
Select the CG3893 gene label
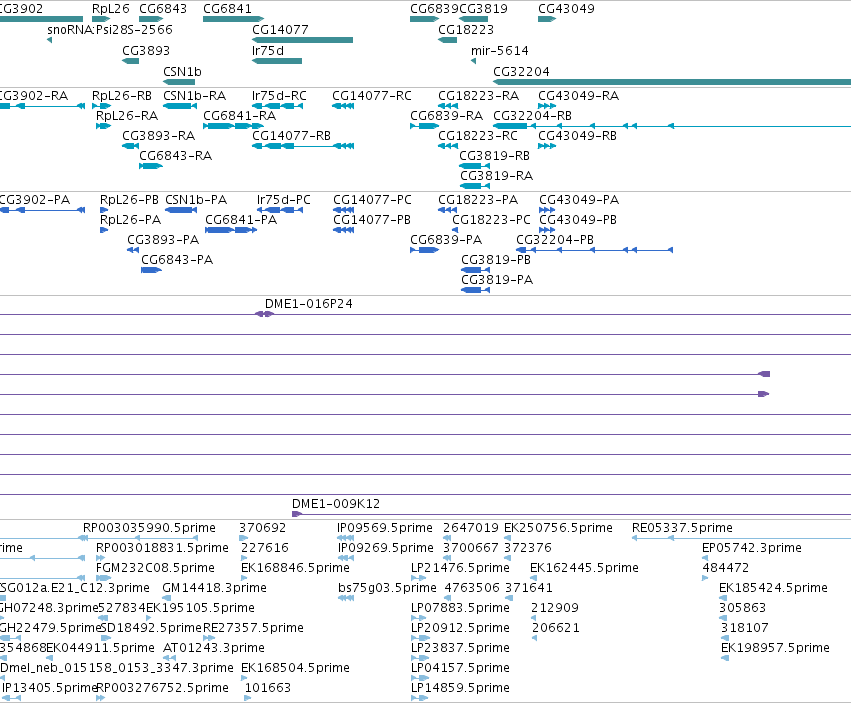click(x=146, y=51)
